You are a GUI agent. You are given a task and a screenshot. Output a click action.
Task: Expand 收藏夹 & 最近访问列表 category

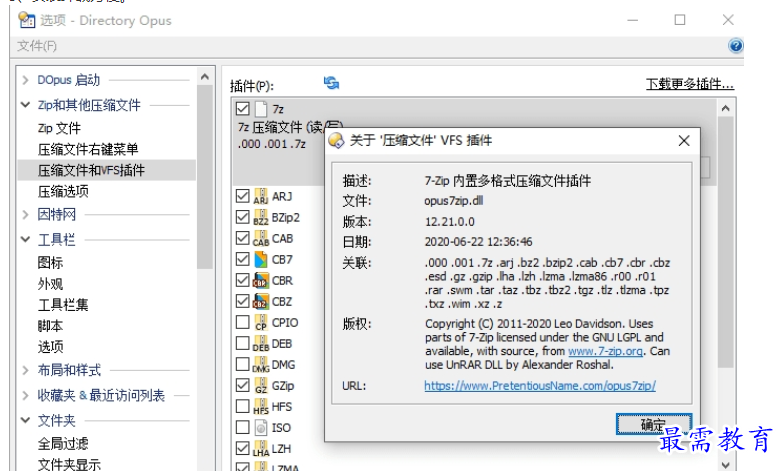click(x=25, y=396)
